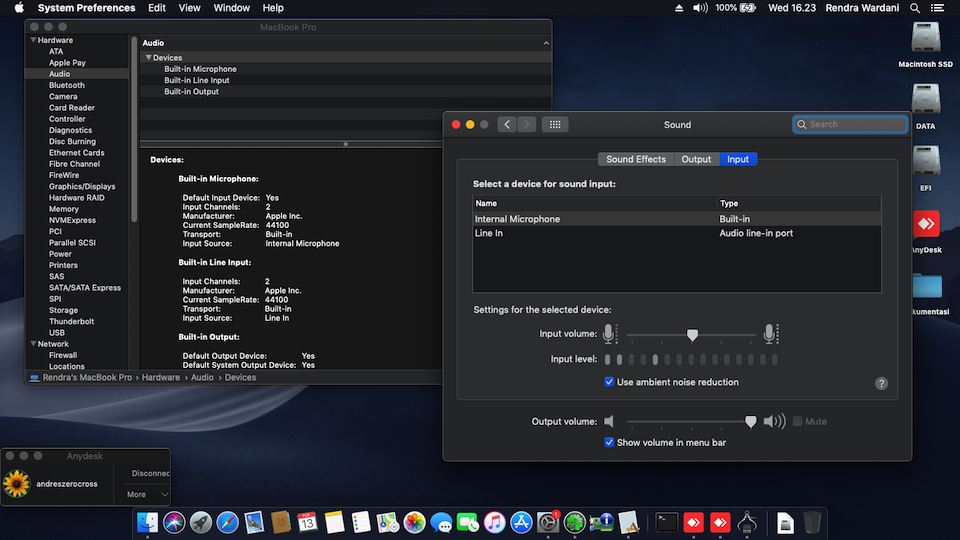The width and height of the screenshot is (960, 540).
Task: Open the View menu
Action: [189, 8]
